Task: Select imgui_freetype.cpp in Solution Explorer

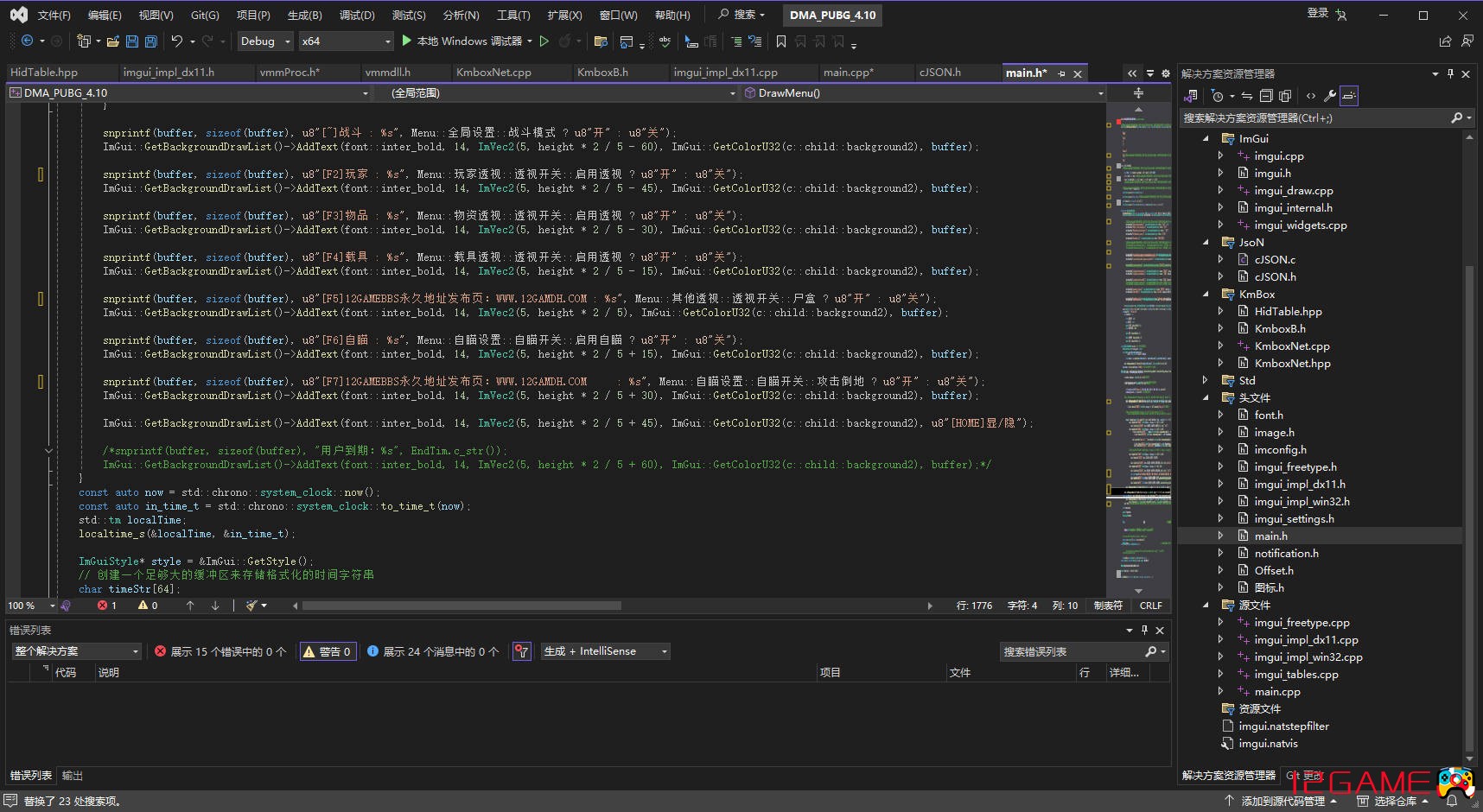Action: point(1302,622)
